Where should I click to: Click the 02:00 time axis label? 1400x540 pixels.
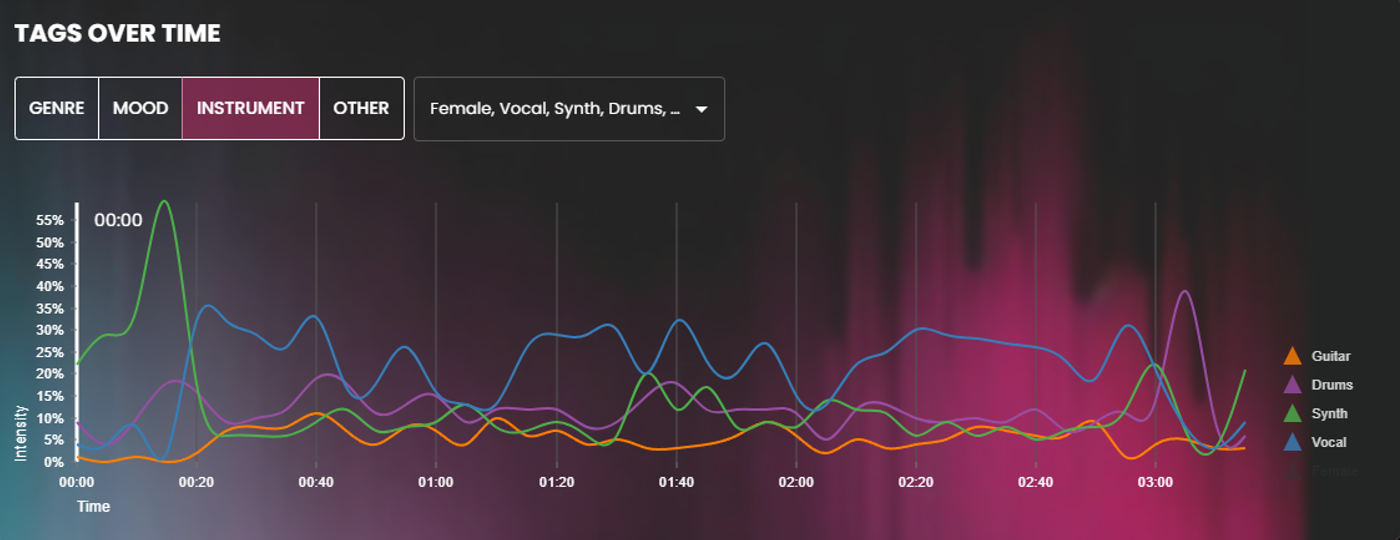pyautogui.click(x=796, y=482)
